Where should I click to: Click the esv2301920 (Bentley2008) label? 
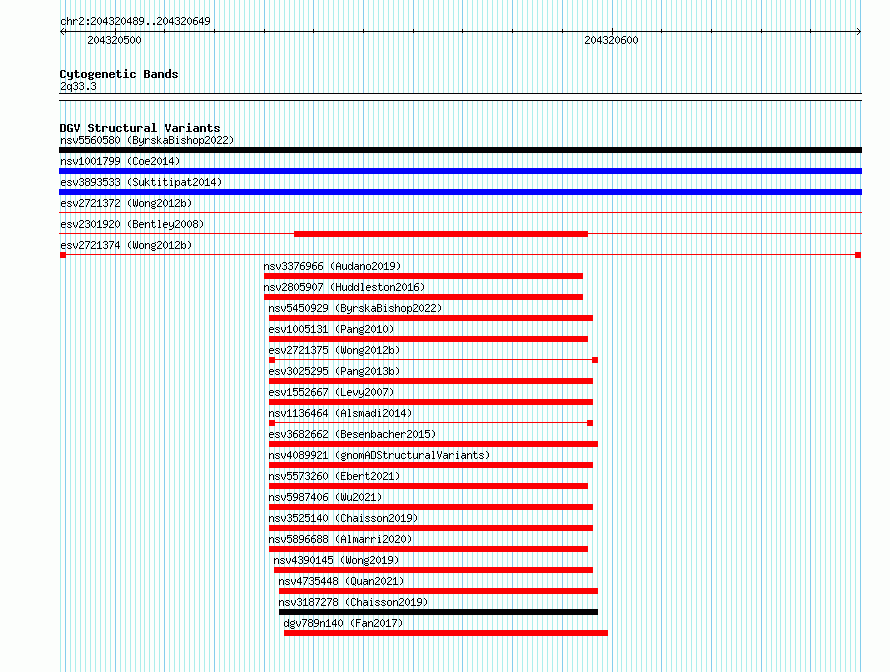pos(132,224)
